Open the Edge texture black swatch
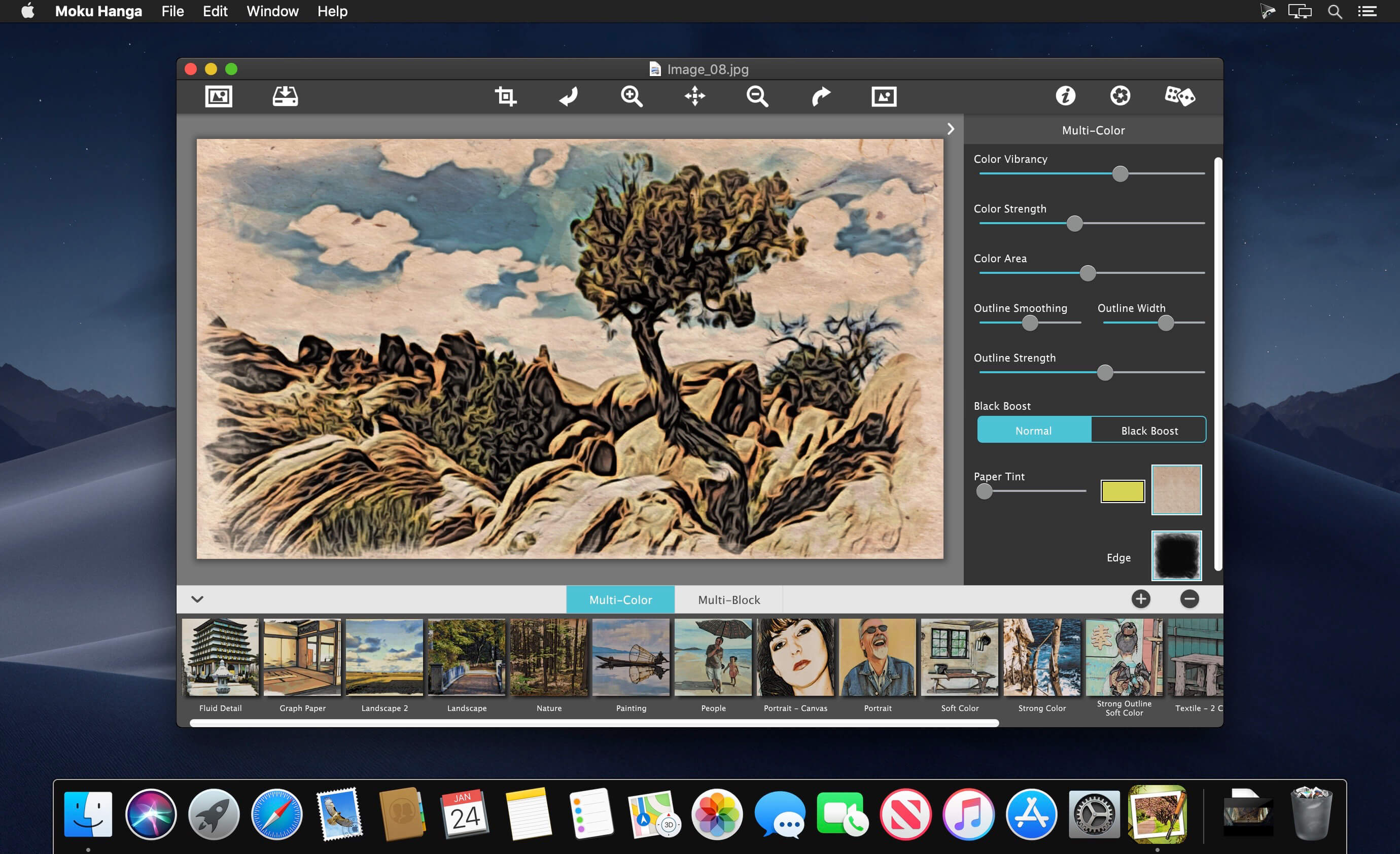 pos(1176,556)
